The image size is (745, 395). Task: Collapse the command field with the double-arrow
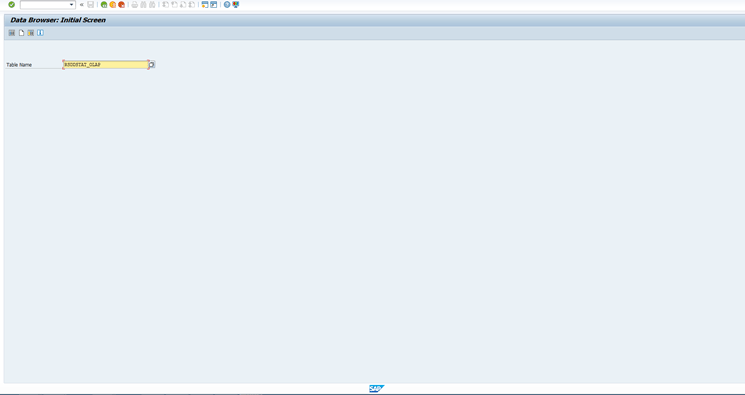point(82,5)
